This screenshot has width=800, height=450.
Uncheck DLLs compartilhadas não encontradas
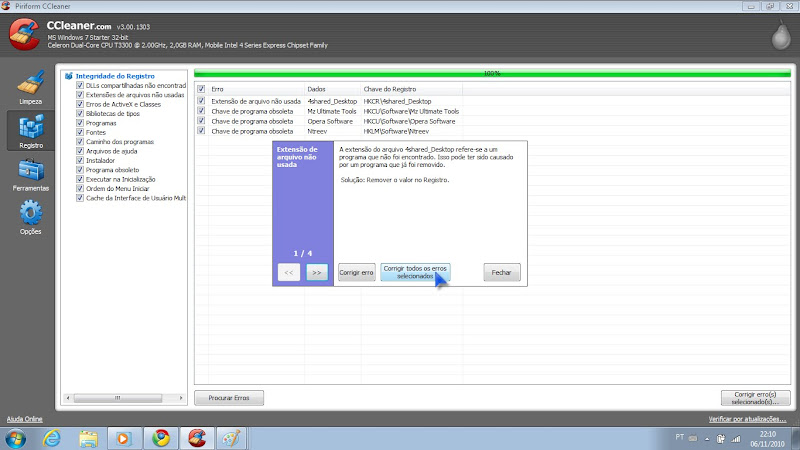pos(80,85)
